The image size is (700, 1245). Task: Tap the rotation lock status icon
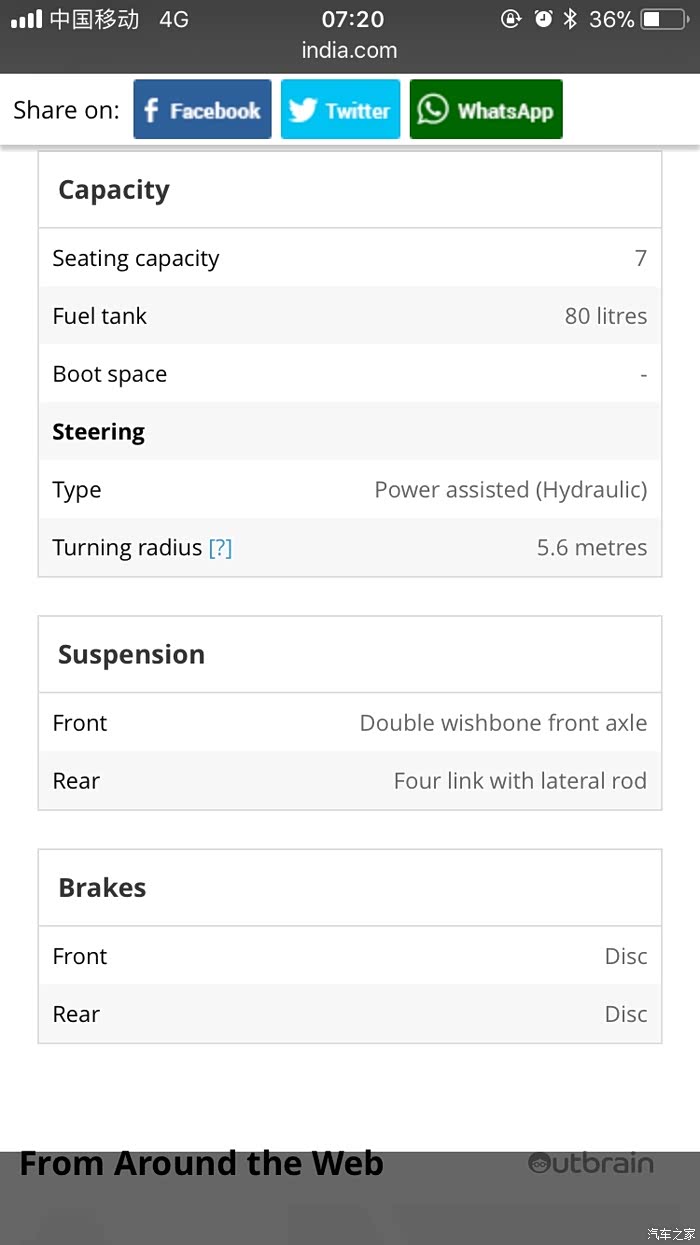tap(511, 19)
